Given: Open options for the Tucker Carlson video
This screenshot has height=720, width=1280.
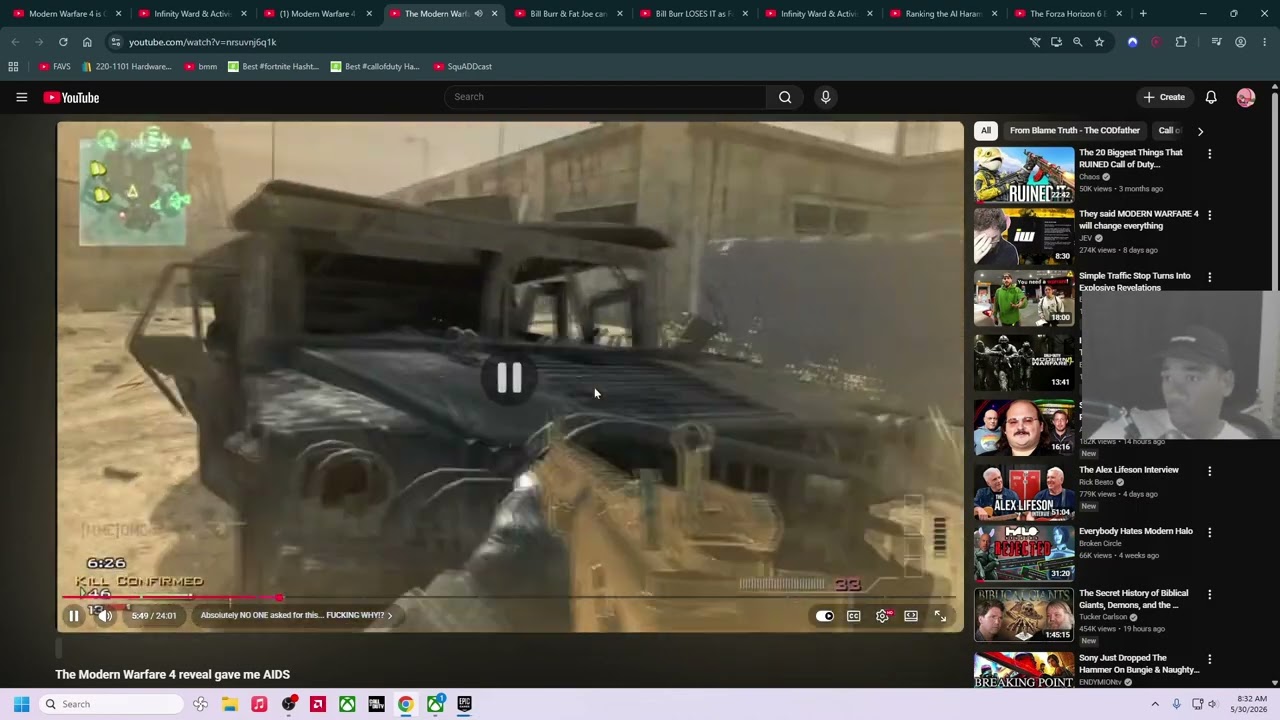Looking at the screenshot, I should coord(1209,595).
